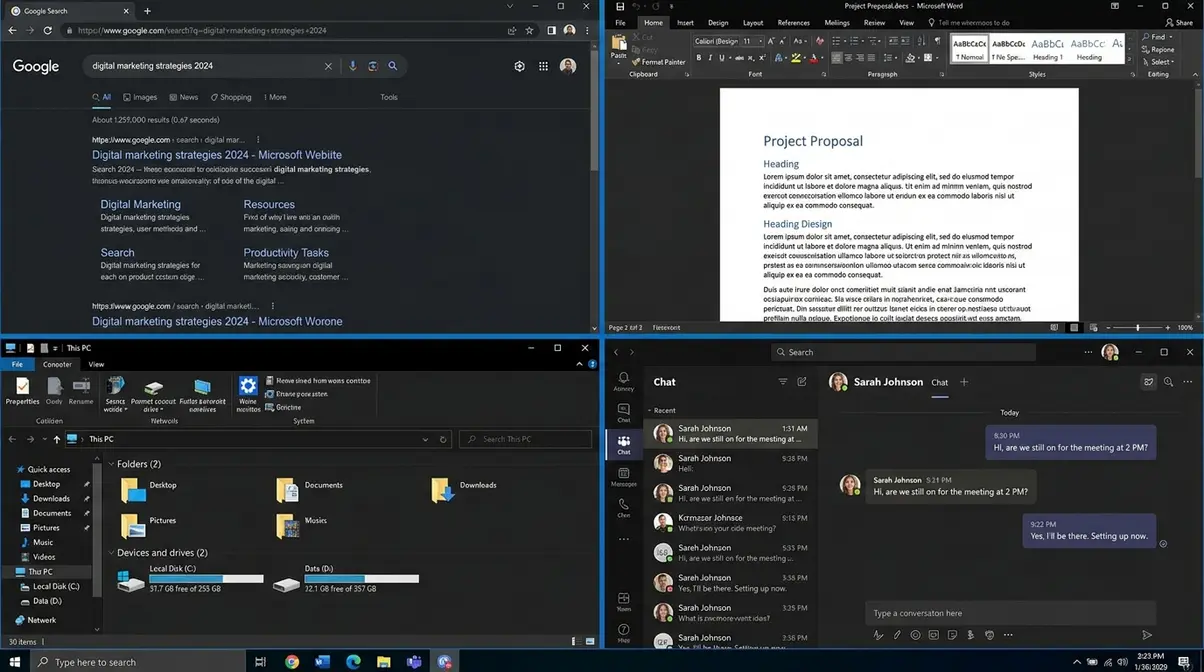Image resolution: width=1204 pixels, height=672 pixels.
Task: Click the new chat compose icon in Teams
Action: (802, 382)
